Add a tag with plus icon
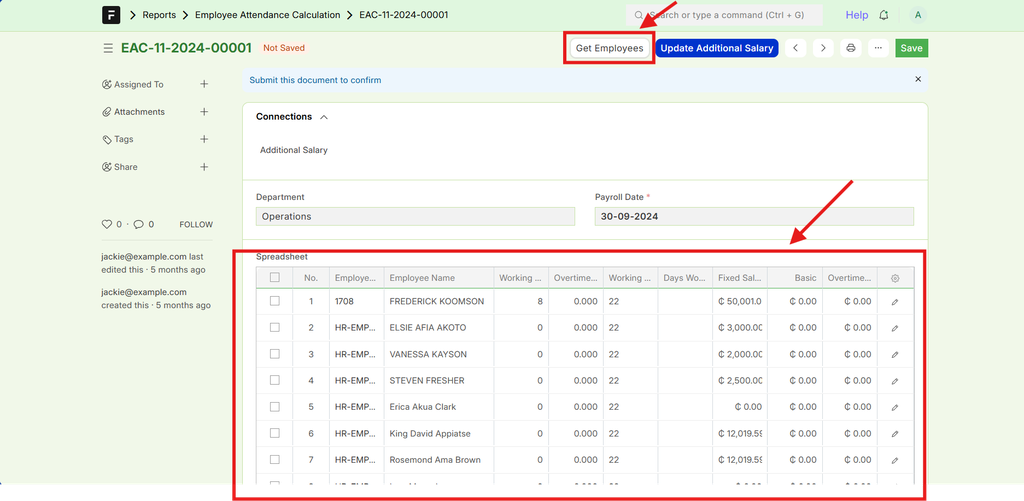Image resolution: width=1024 pixels, height=501 pixels. (x=204, y=139)
